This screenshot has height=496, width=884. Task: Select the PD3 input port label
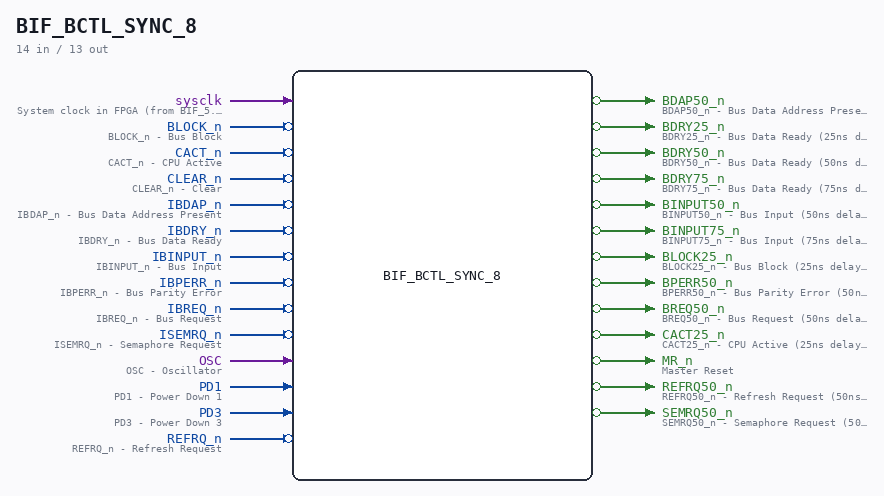point(210,412)
